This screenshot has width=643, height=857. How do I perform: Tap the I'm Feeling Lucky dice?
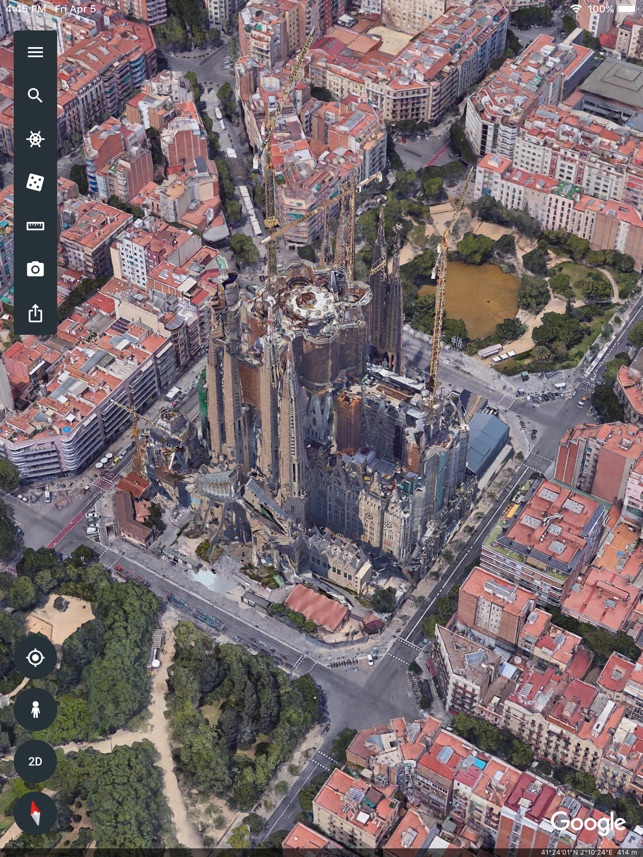point(35,183)
